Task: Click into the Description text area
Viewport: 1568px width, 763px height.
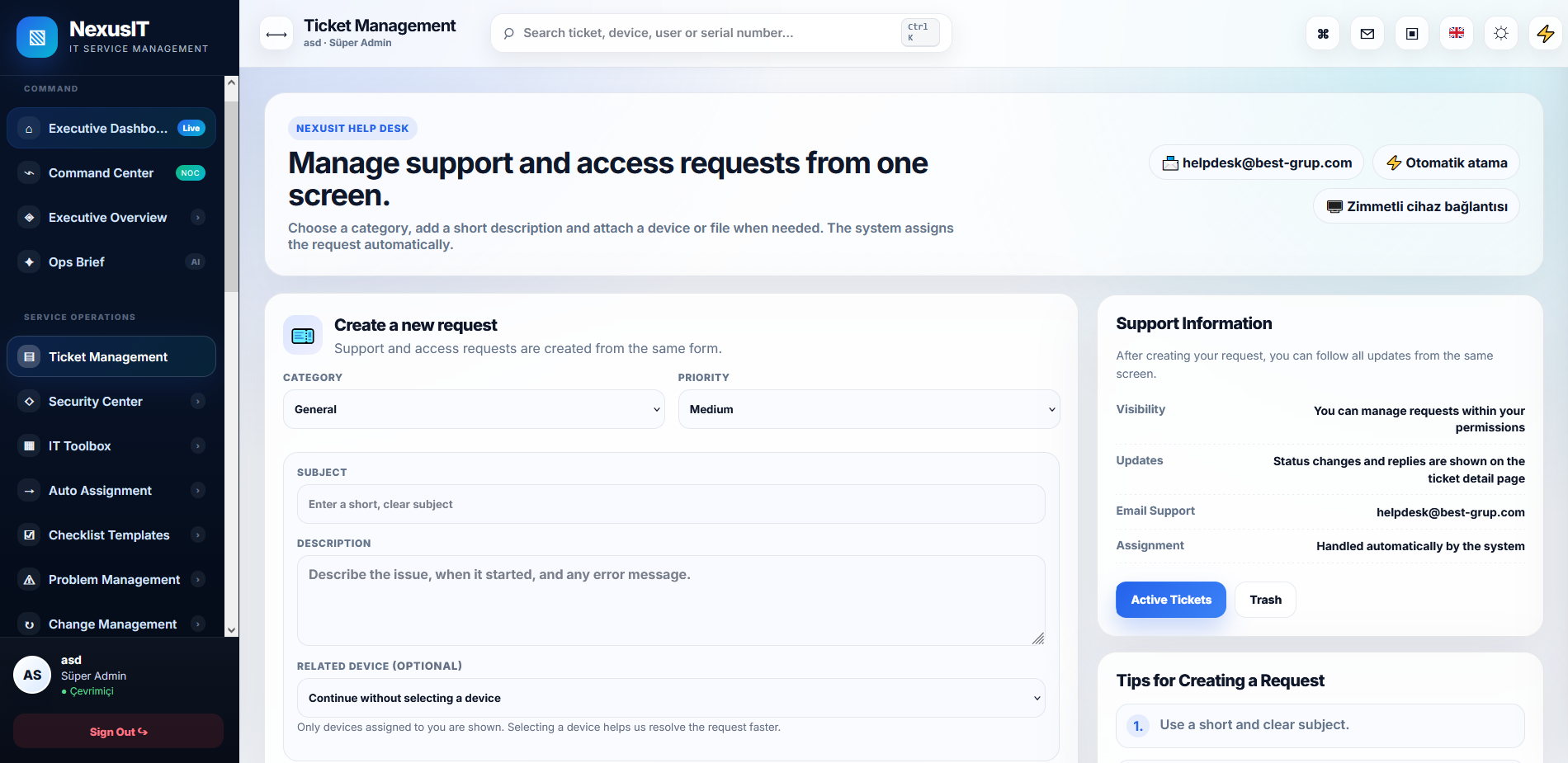Action: [x=671, y=601]
